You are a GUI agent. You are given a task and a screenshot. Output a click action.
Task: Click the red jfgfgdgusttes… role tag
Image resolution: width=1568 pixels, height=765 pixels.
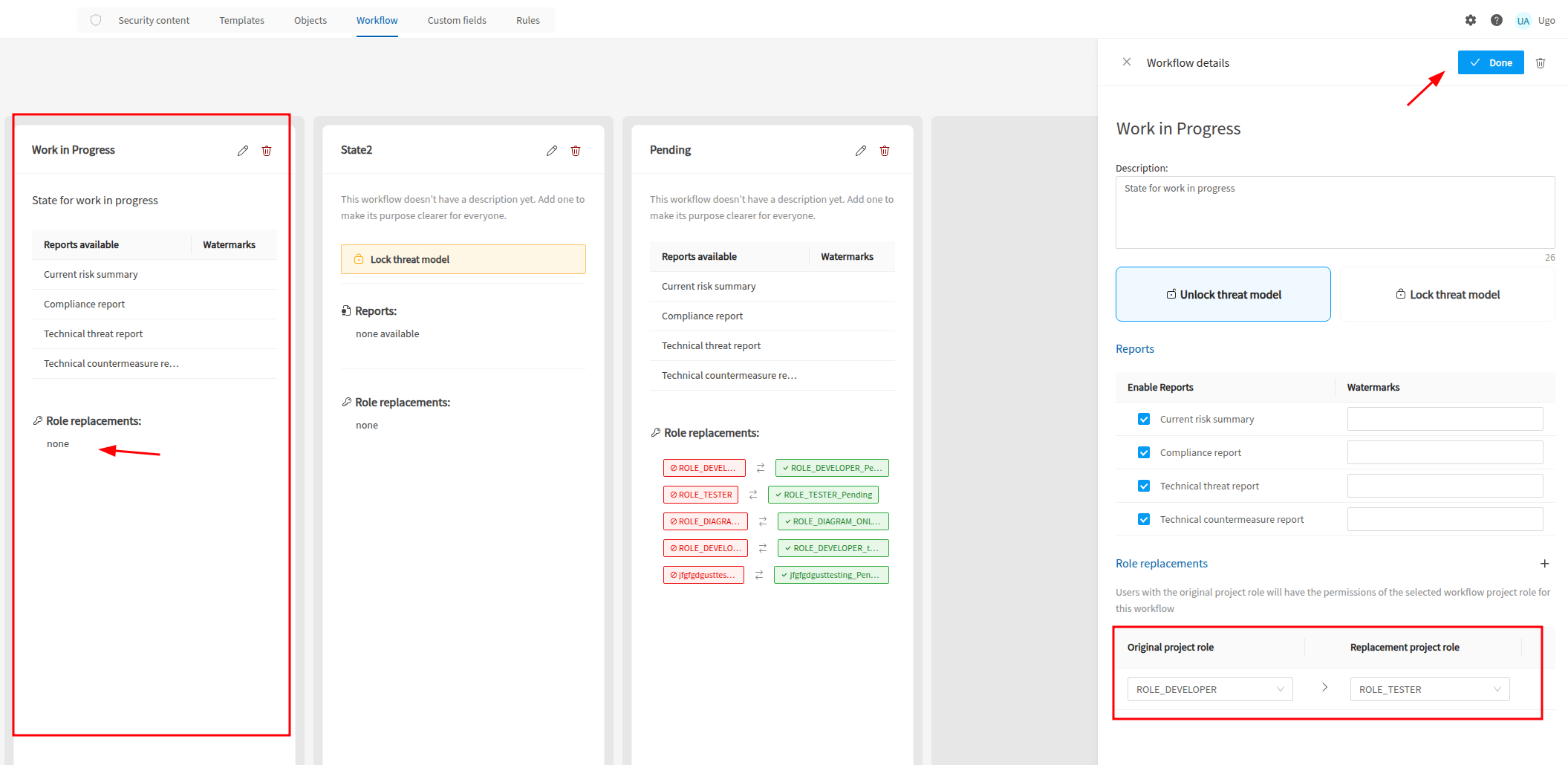pos(703,575)
